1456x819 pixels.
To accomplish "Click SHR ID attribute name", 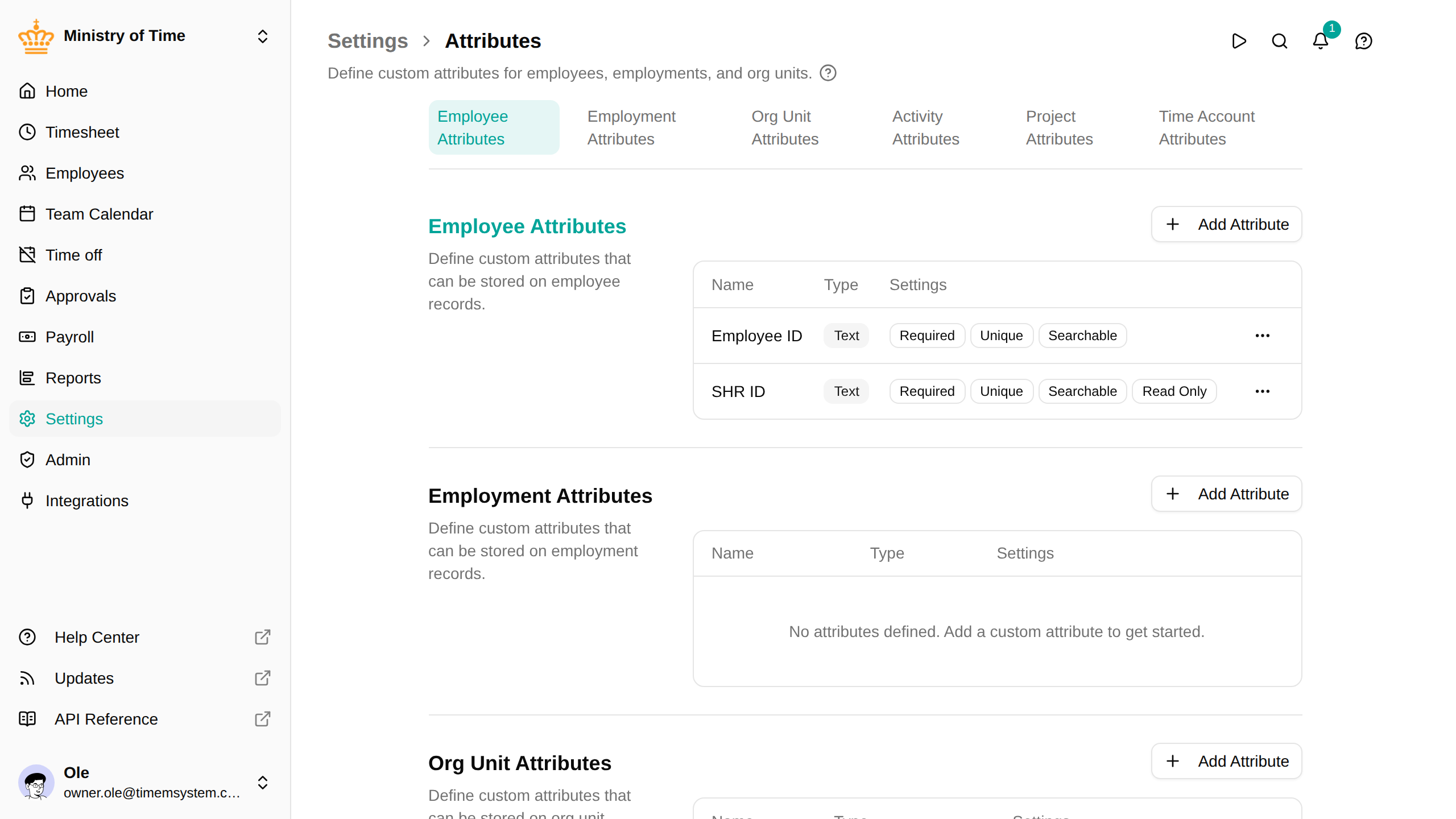I will (x=738, y=391).
